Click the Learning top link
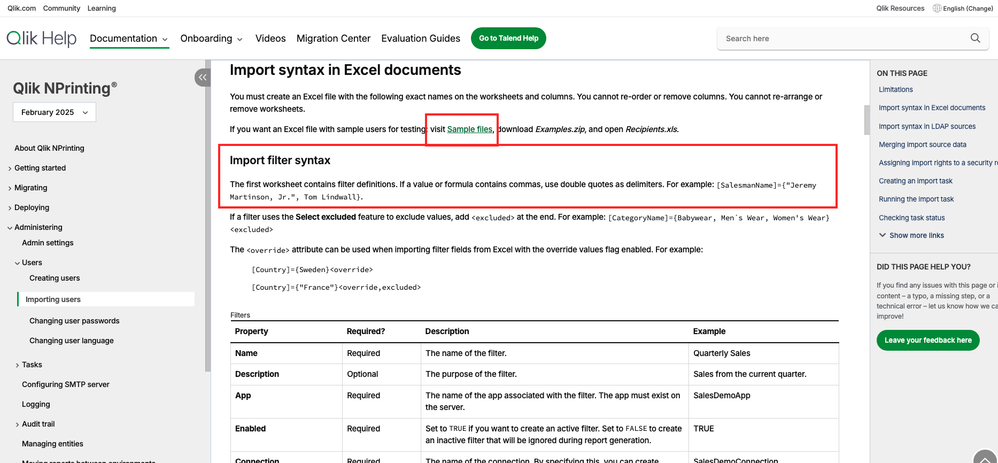This screenshot has height=463, width=998. point(102,8)
